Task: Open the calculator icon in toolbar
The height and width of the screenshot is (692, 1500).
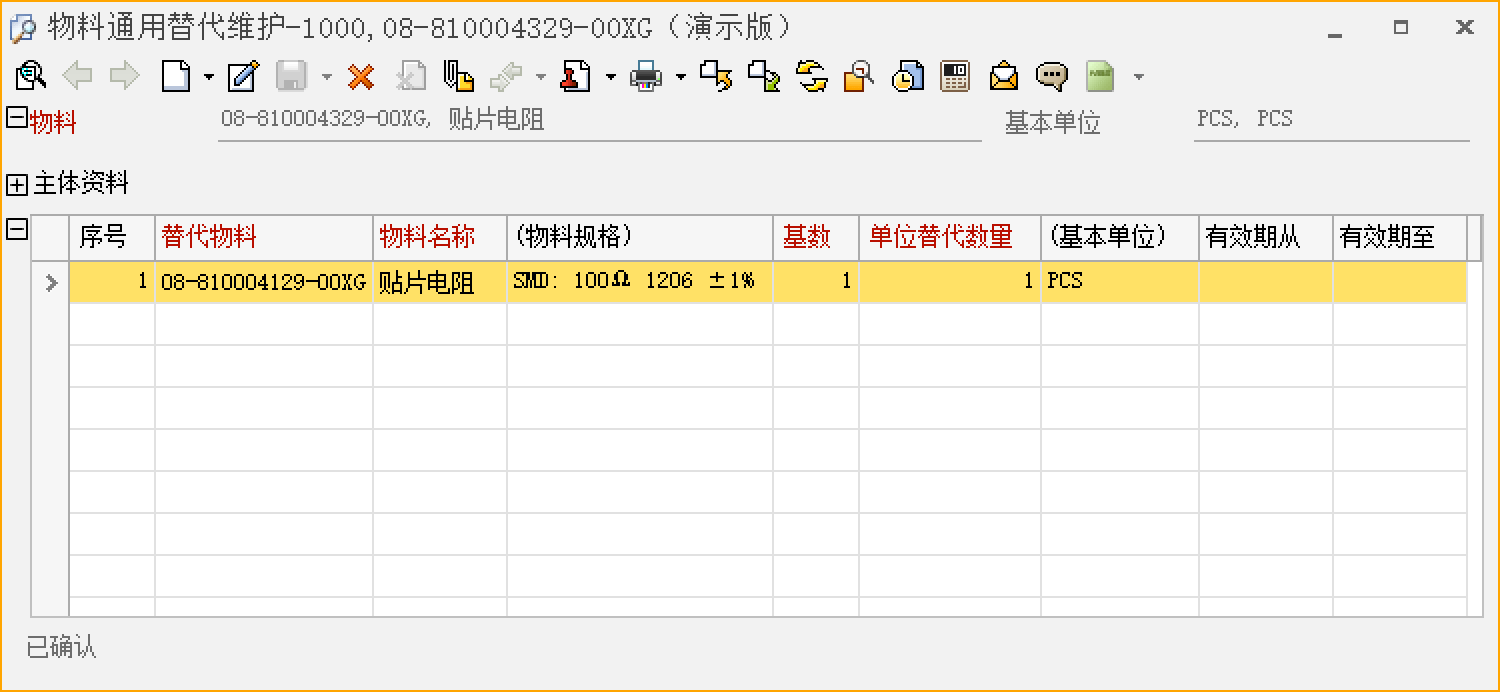Action: pos(955,76)
